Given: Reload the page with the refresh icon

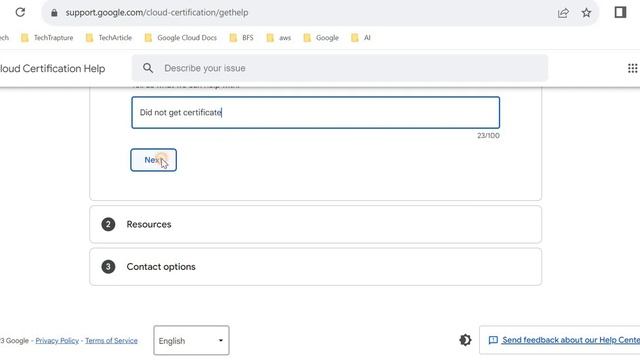Looking at the screenshot, I should [x=20, y=12].
